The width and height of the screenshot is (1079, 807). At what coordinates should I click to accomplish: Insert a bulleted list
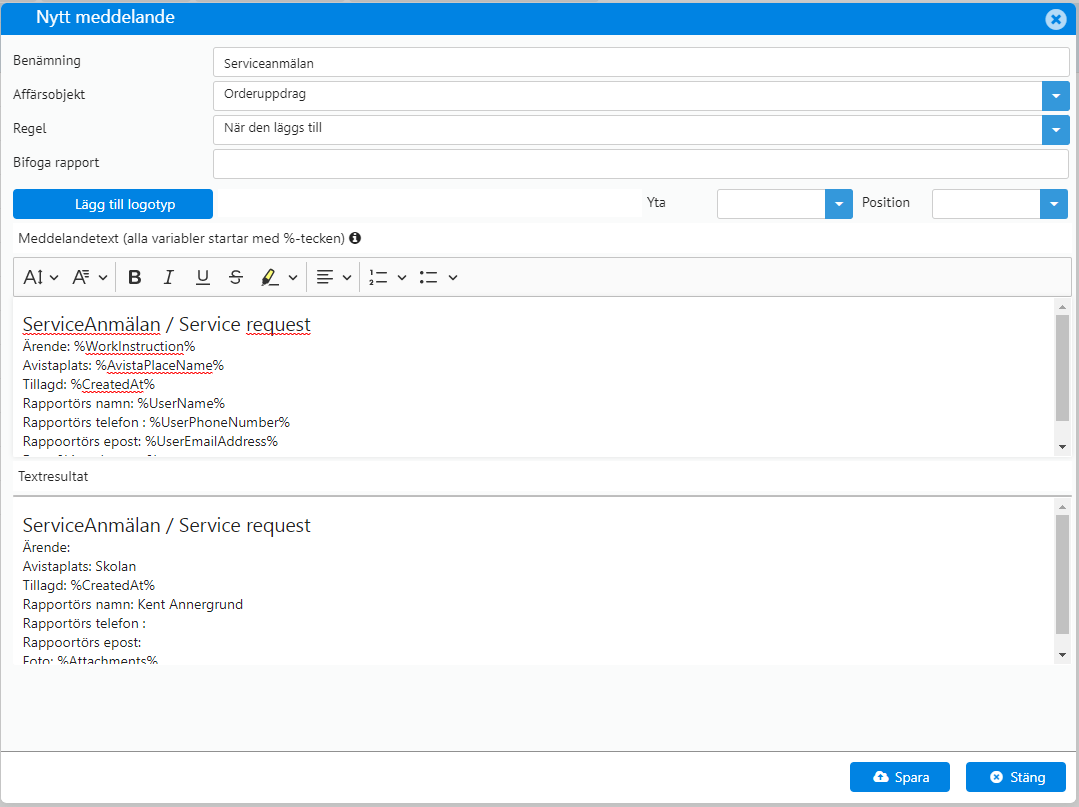429,277
